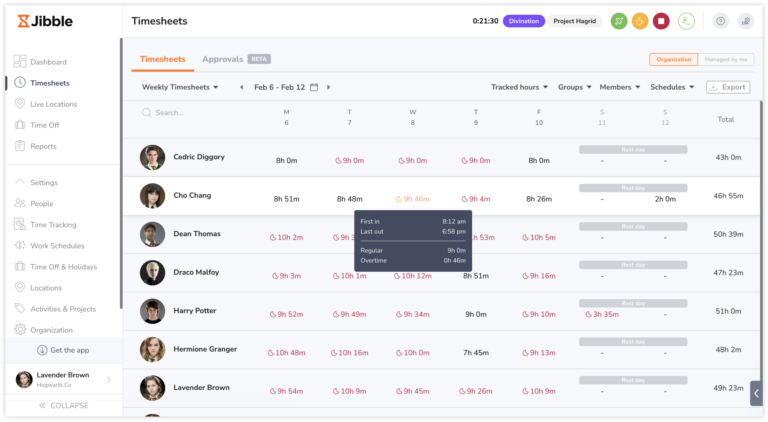The height and width of the screenshot is (422, 768).
Task: Go to the Time Off page
Action: click(x=37, y=125)
